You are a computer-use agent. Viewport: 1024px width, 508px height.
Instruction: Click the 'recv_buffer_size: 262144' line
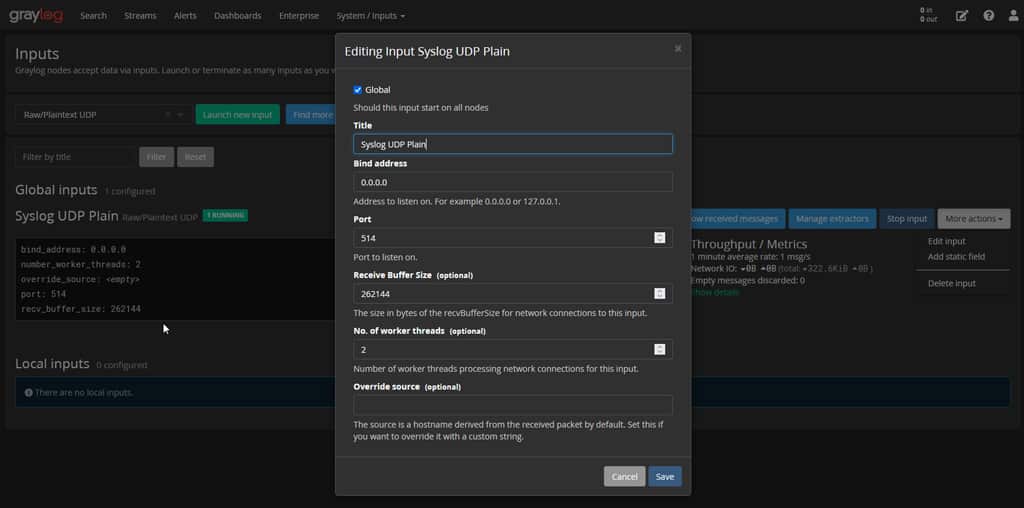[80, 309]
